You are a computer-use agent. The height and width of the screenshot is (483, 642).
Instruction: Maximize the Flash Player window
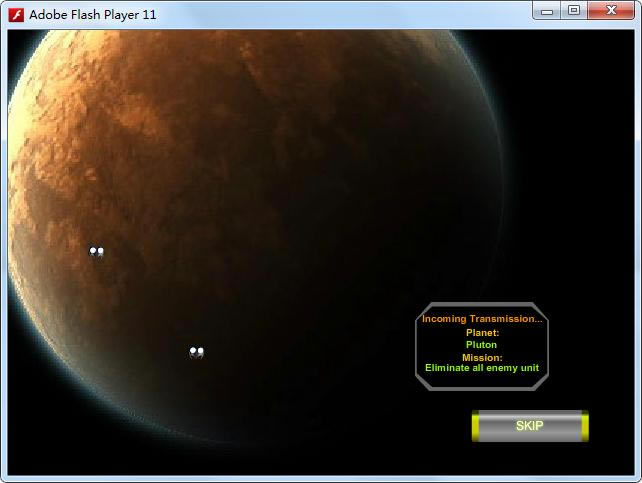click(x=574, y=11)
